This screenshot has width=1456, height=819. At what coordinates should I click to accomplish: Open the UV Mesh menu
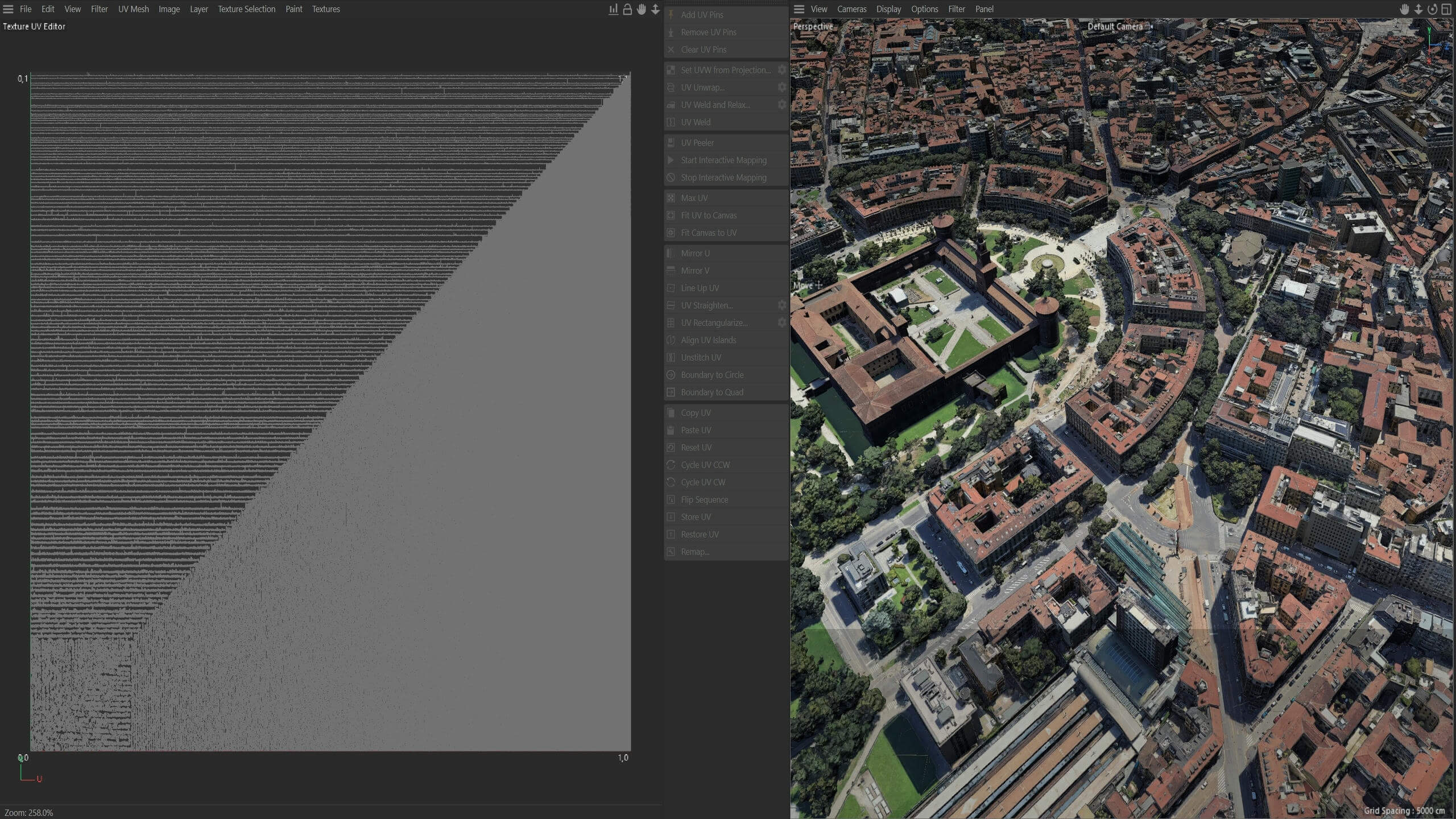click(134, 9)
